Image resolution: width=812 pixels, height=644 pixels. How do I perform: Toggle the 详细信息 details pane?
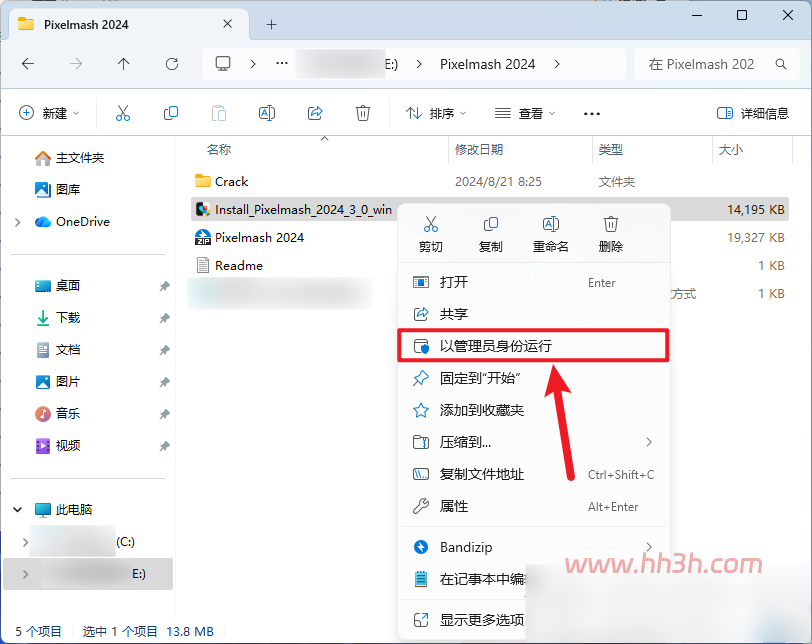point(752,113)
